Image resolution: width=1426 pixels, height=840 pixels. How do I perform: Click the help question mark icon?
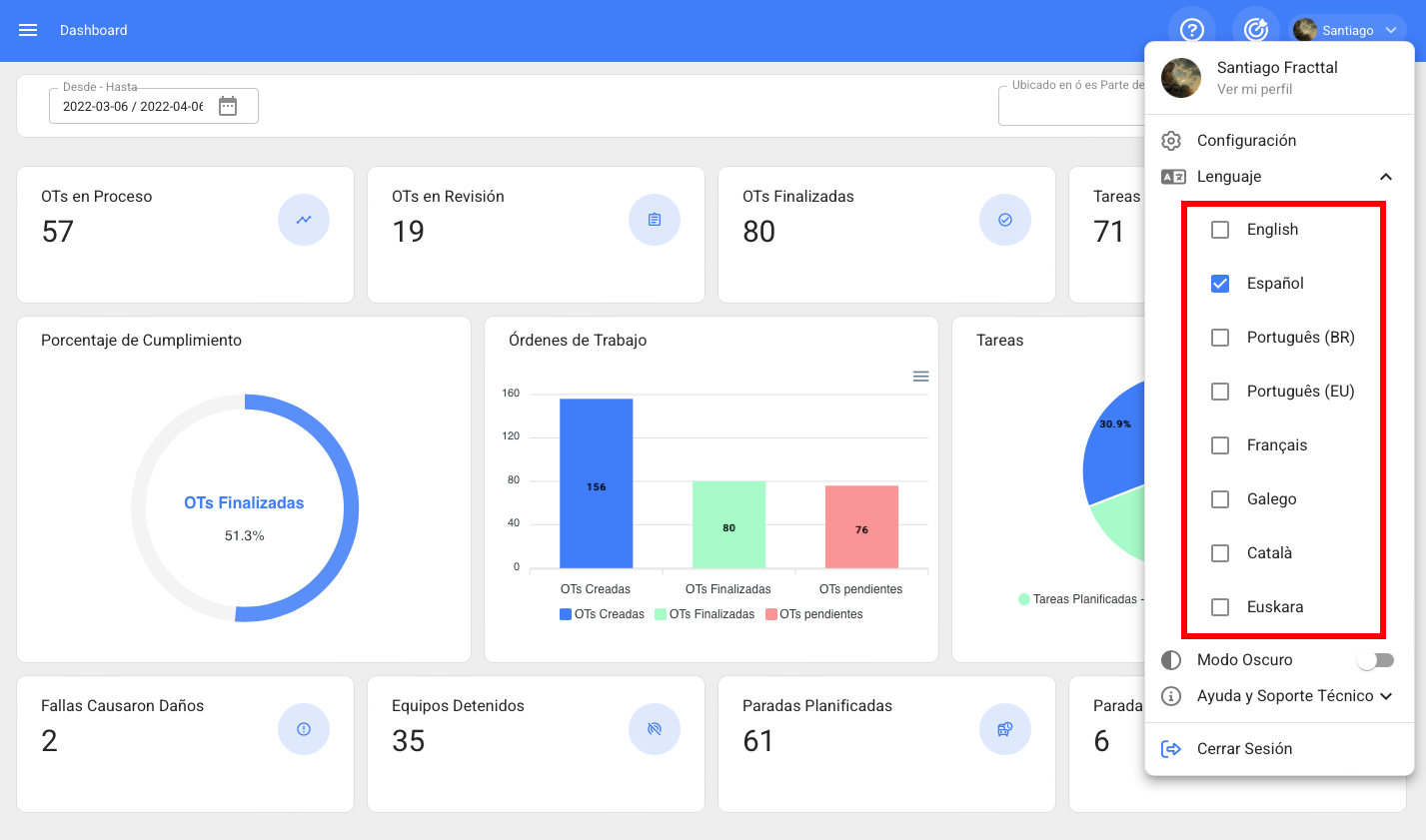pos(1191,30)
